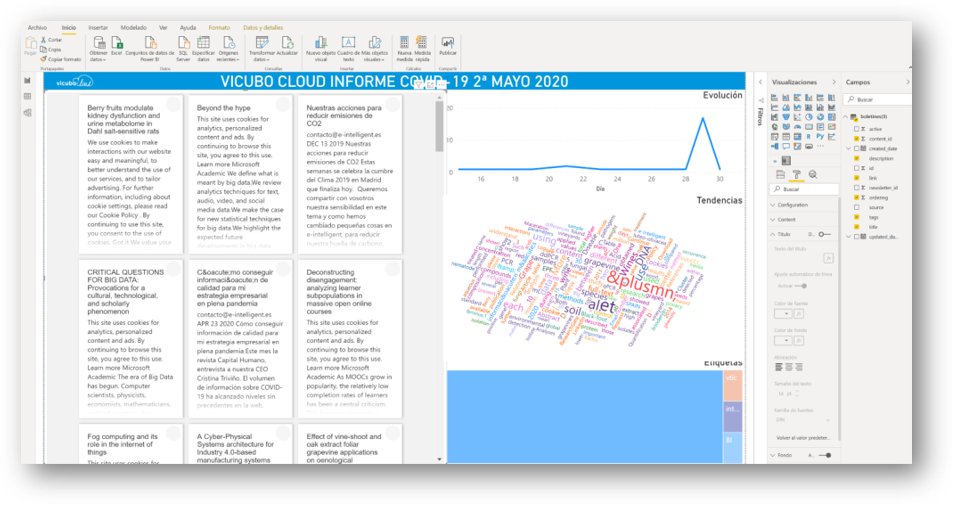Image resolution: width=953 pixels, height=505 pixels.
Task: Open the Color de fuente picker
Action: [783, 314]
